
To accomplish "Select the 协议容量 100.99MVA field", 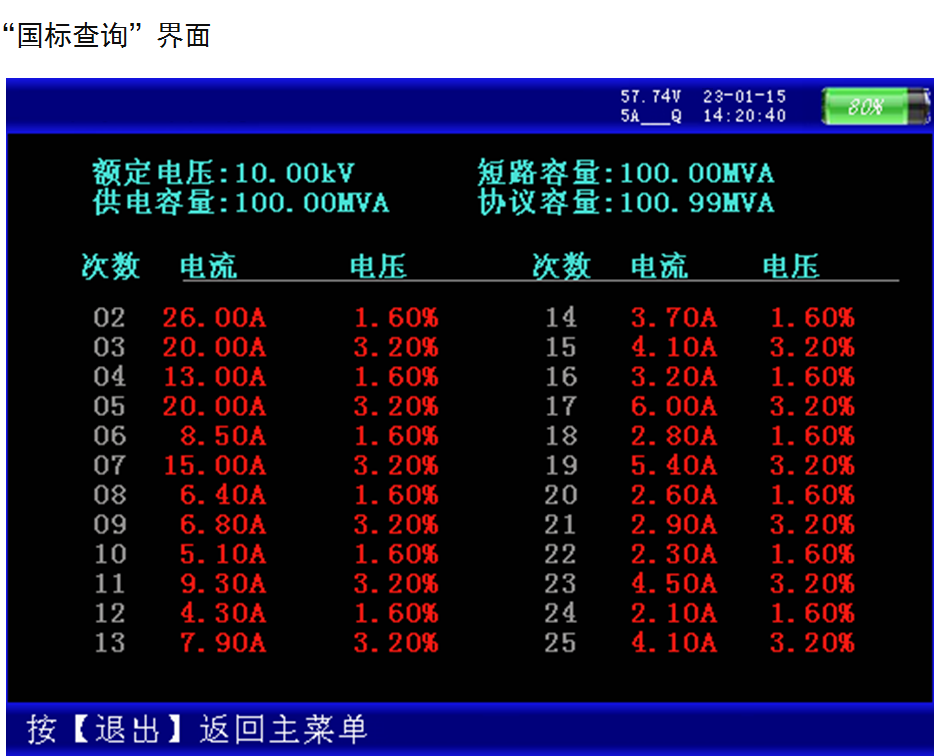I will (x=625, y=203).
